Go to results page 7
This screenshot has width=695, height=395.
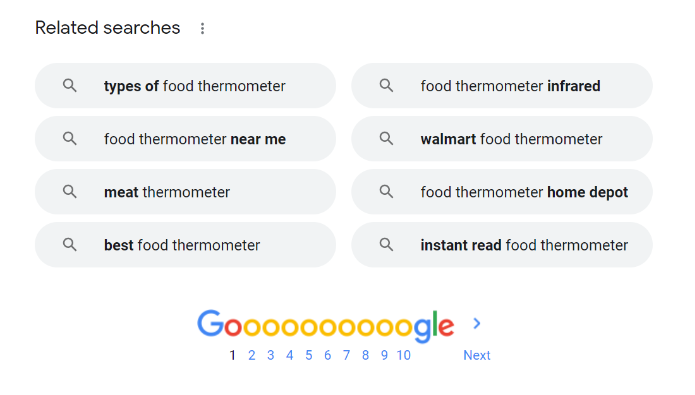click(346, 355)
